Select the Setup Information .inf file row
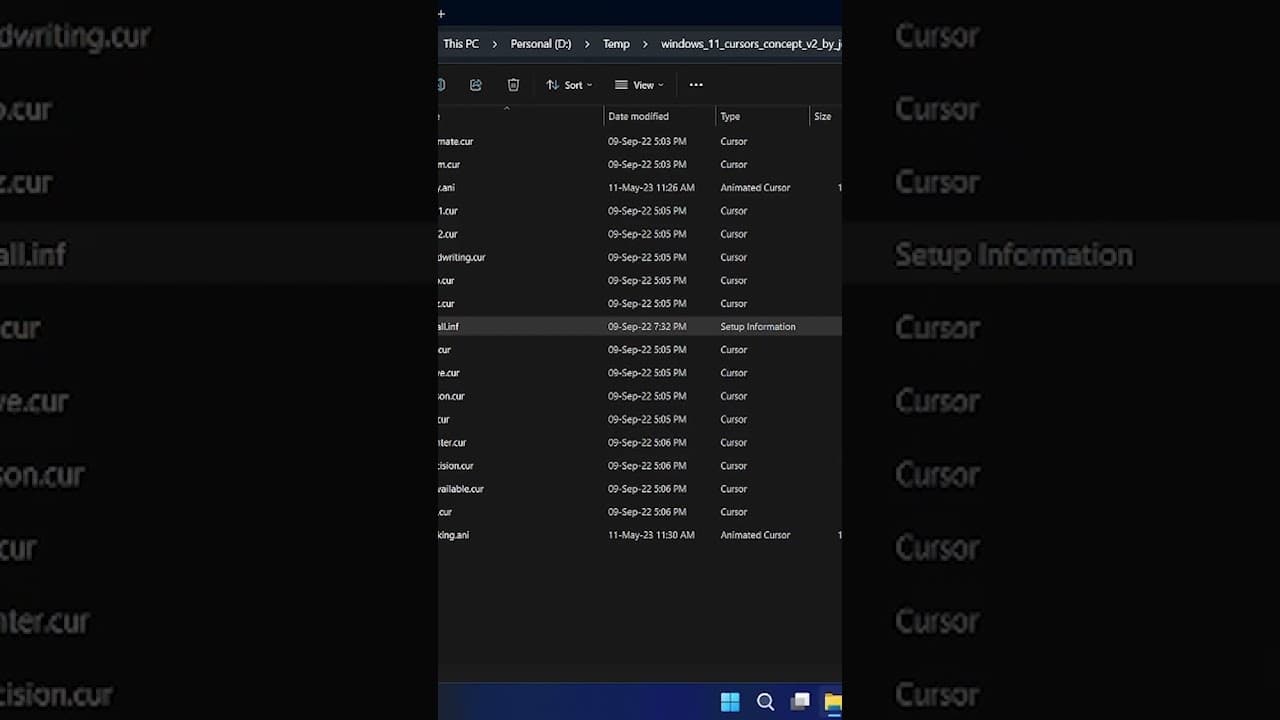The height and width of the screenshot is (720, 1280). click(640, 327)
